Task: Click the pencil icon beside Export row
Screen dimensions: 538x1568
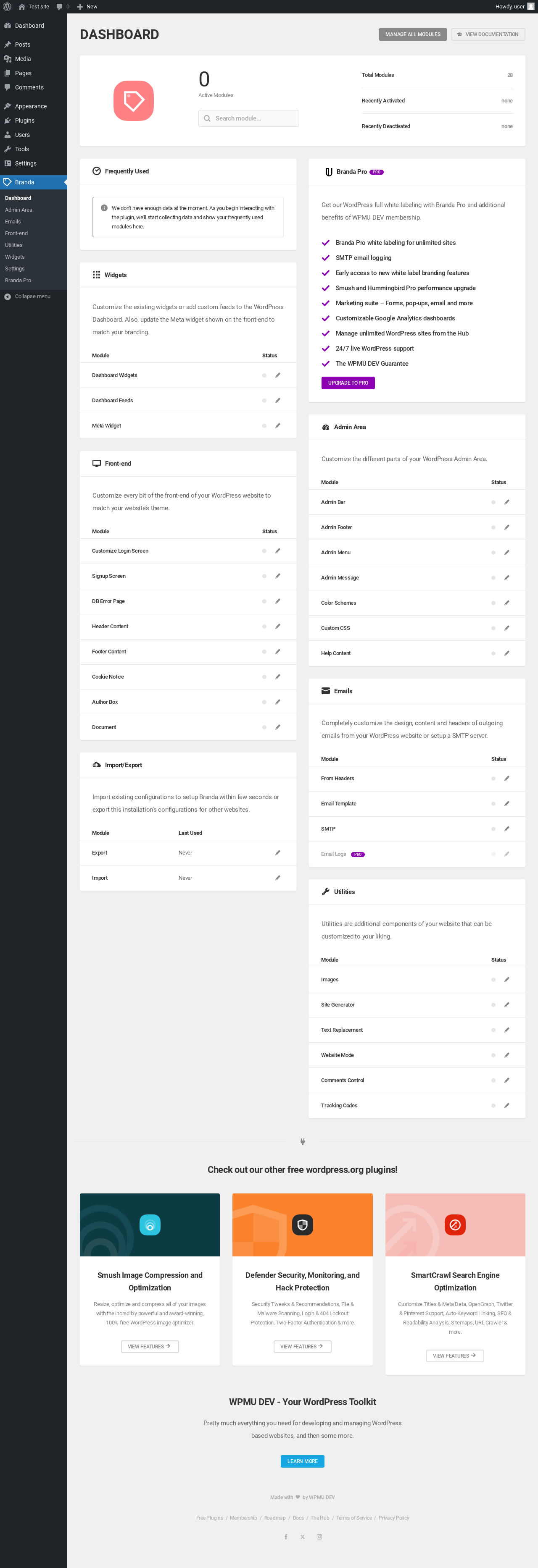Action: 278,853
